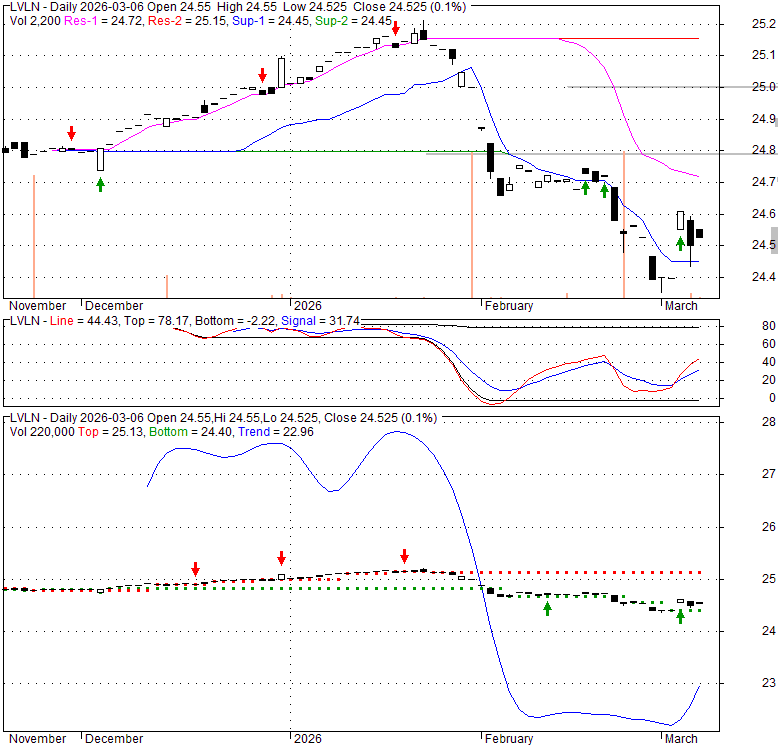Image resolution: width=780 pixels, height=745 pixels.
Task: Click the 25.2 price level on right axis
Action: 764,24
